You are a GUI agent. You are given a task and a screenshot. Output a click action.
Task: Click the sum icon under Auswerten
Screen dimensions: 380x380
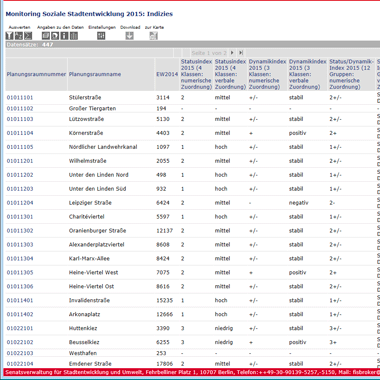pos(28,36)
